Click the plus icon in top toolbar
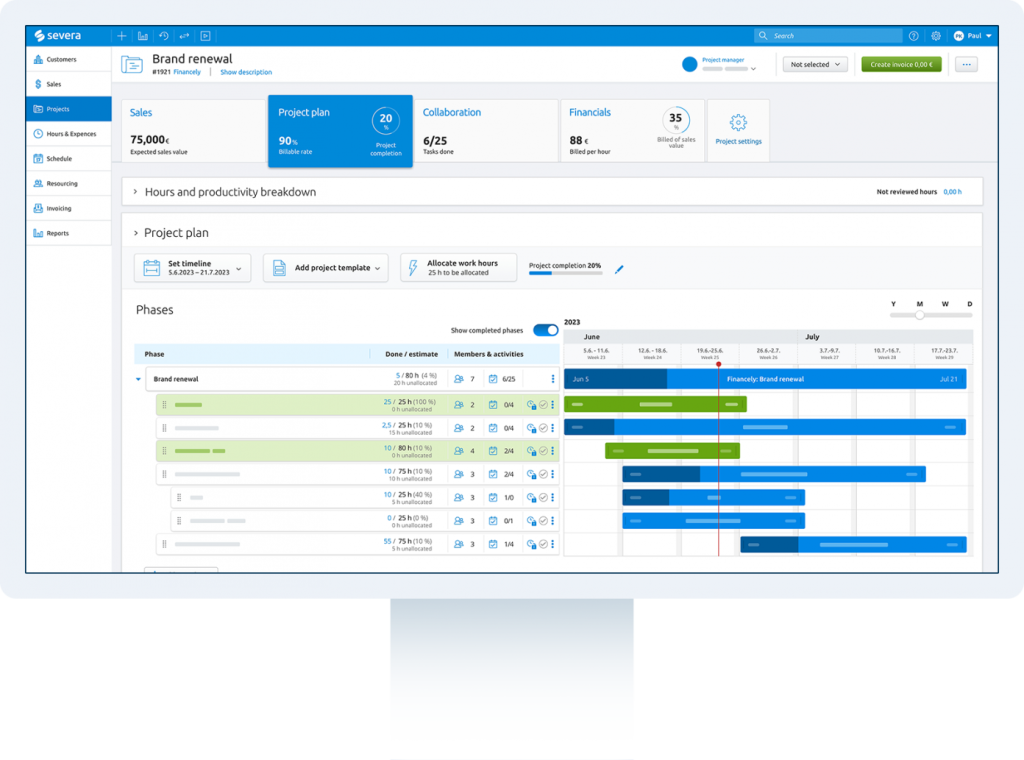Screen dimensions: 1024x760 point(123,36)
